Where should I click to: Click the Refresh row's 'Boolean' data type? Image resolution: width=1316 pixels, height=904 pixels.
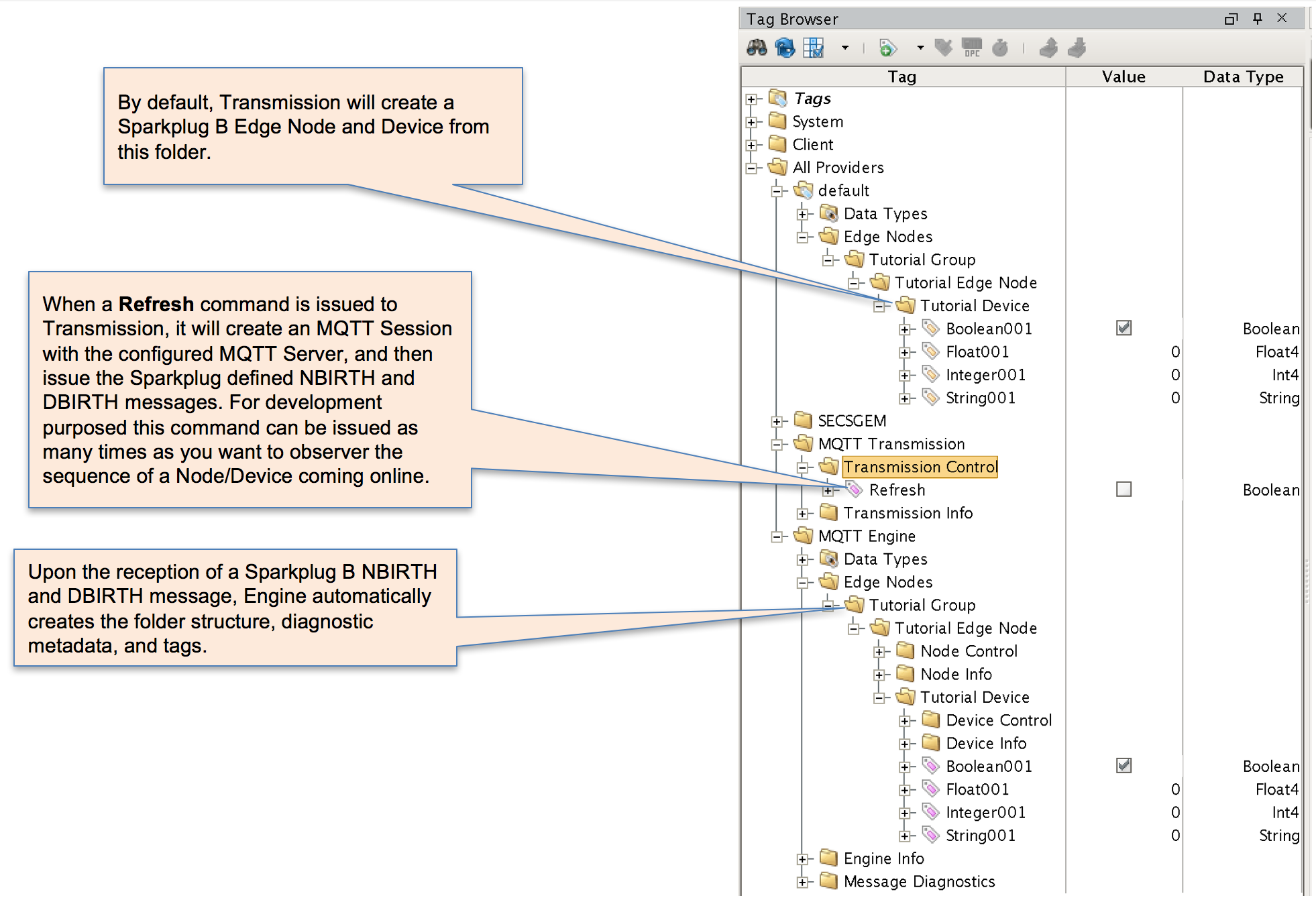point(1271,490)
